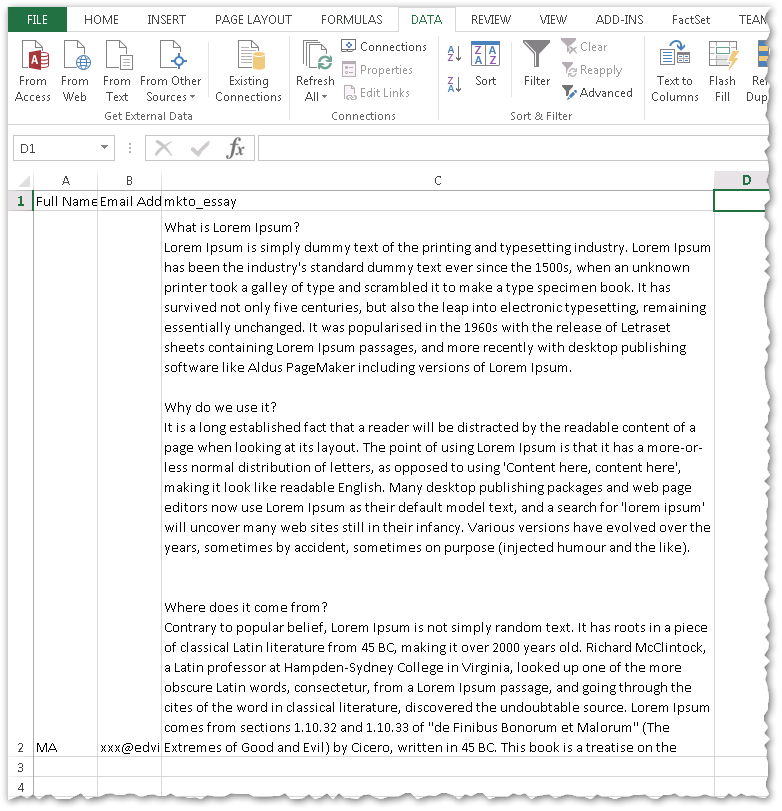This screenshot has width=782, height=811.
Task: Click the Name Box showing D1
Action: tap(56, 148)
